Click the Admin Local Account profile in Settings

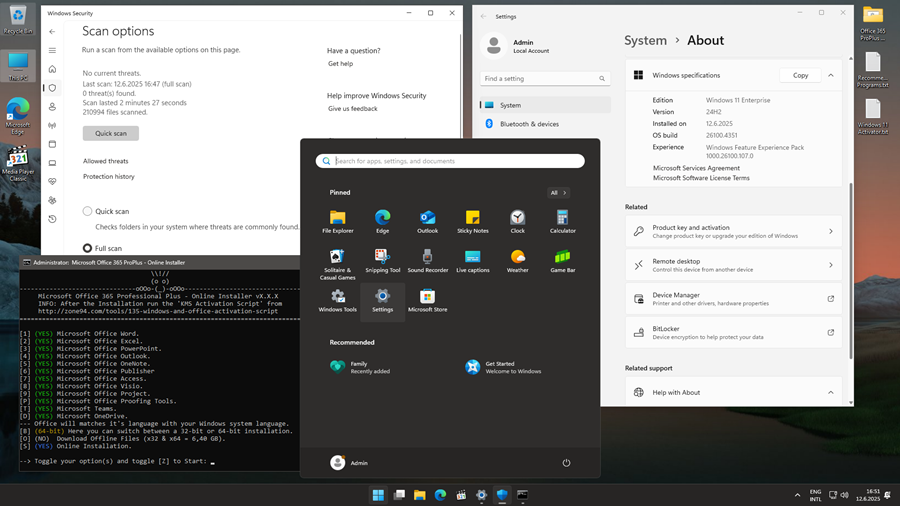517,46
